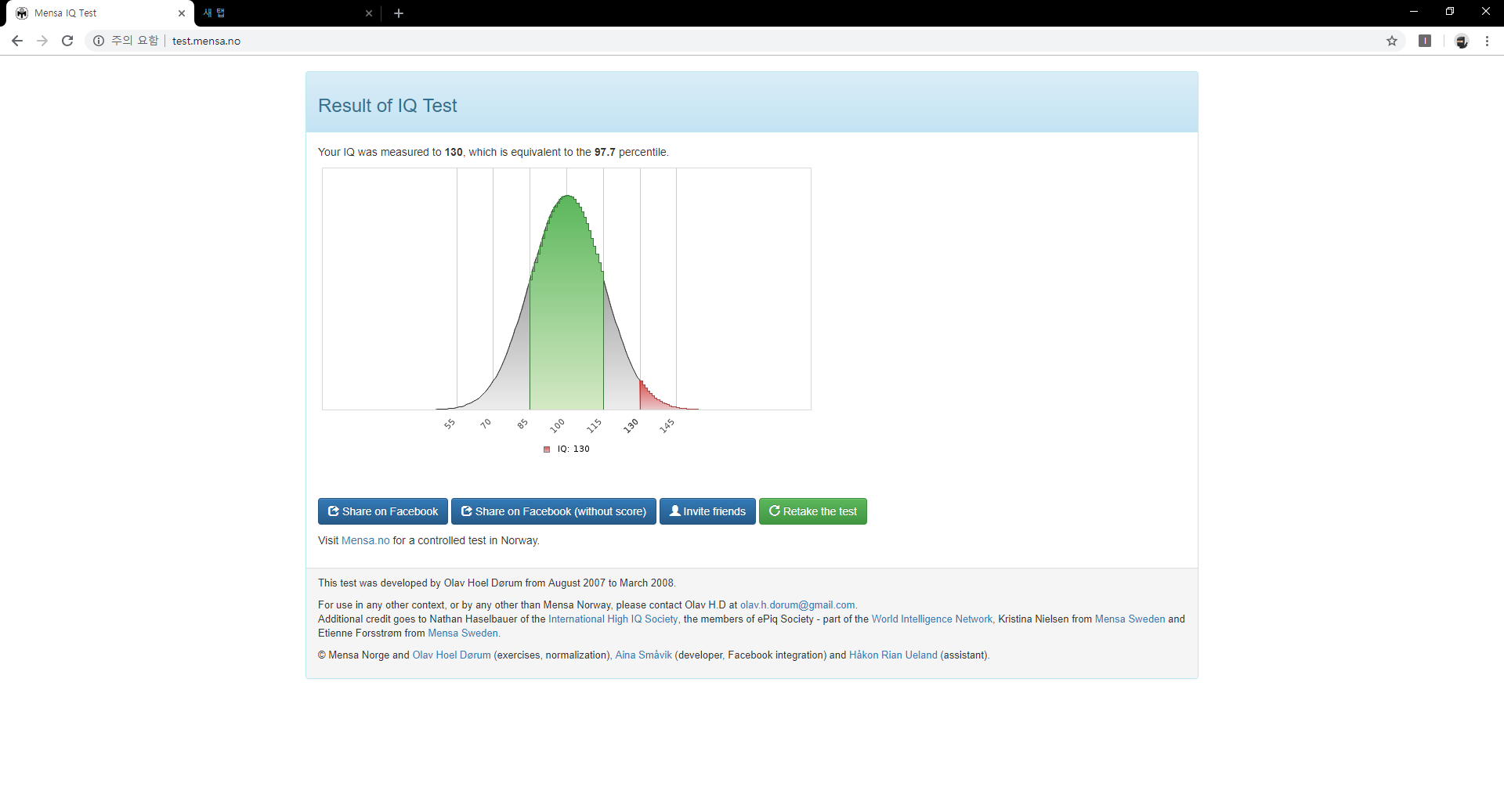Click the address bar URL test.mensa.no

tap(206, 41)
